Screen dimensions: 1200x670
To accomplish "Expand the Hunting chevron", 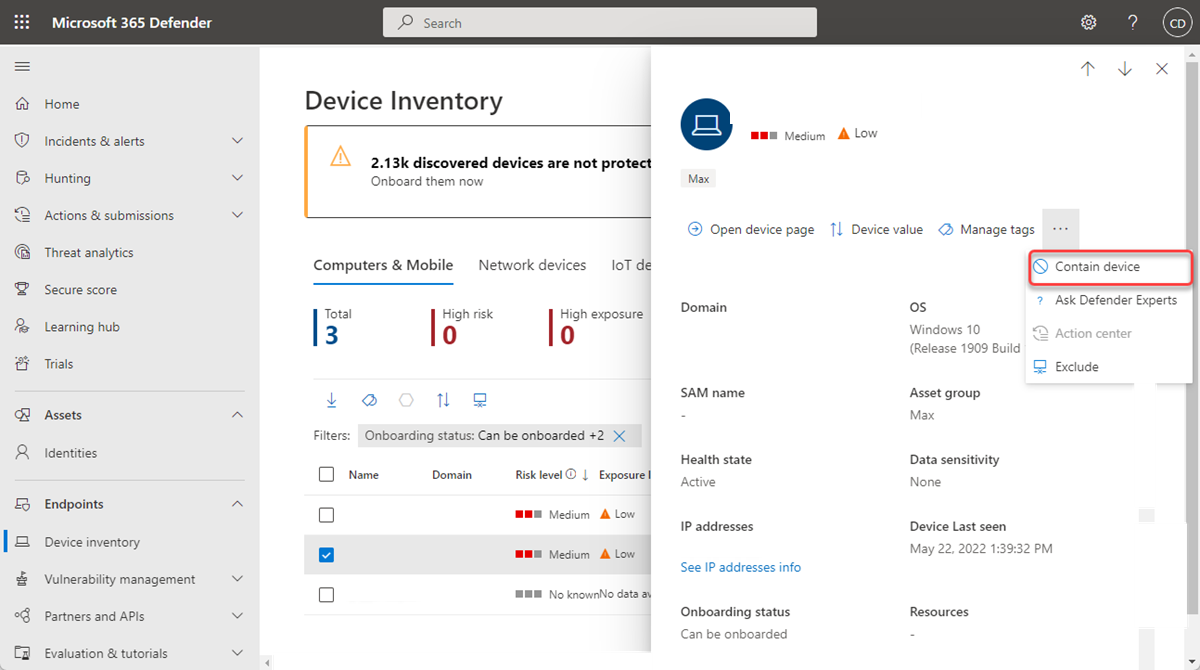I will [237, 178].
